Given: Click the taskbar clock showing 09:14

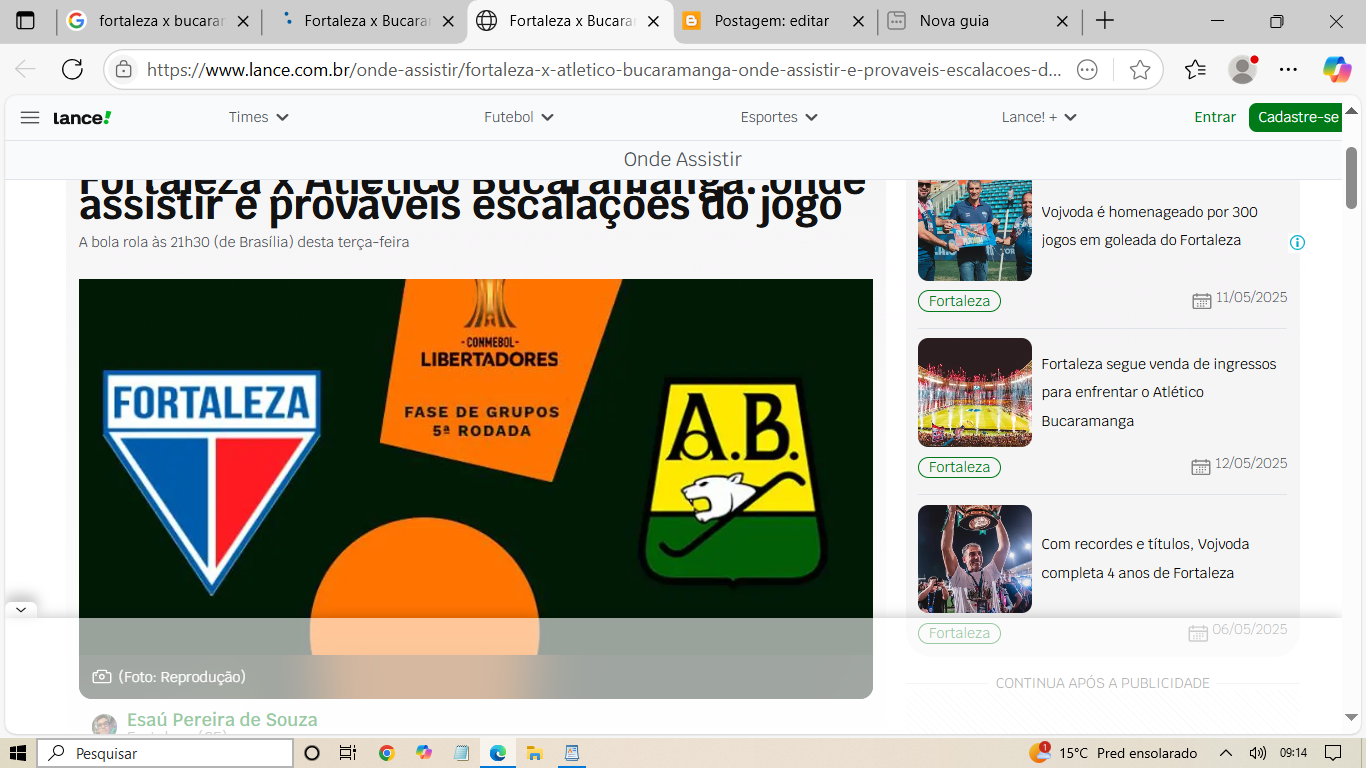Looking at the screenshot, I should click(x=1294, y=753).
